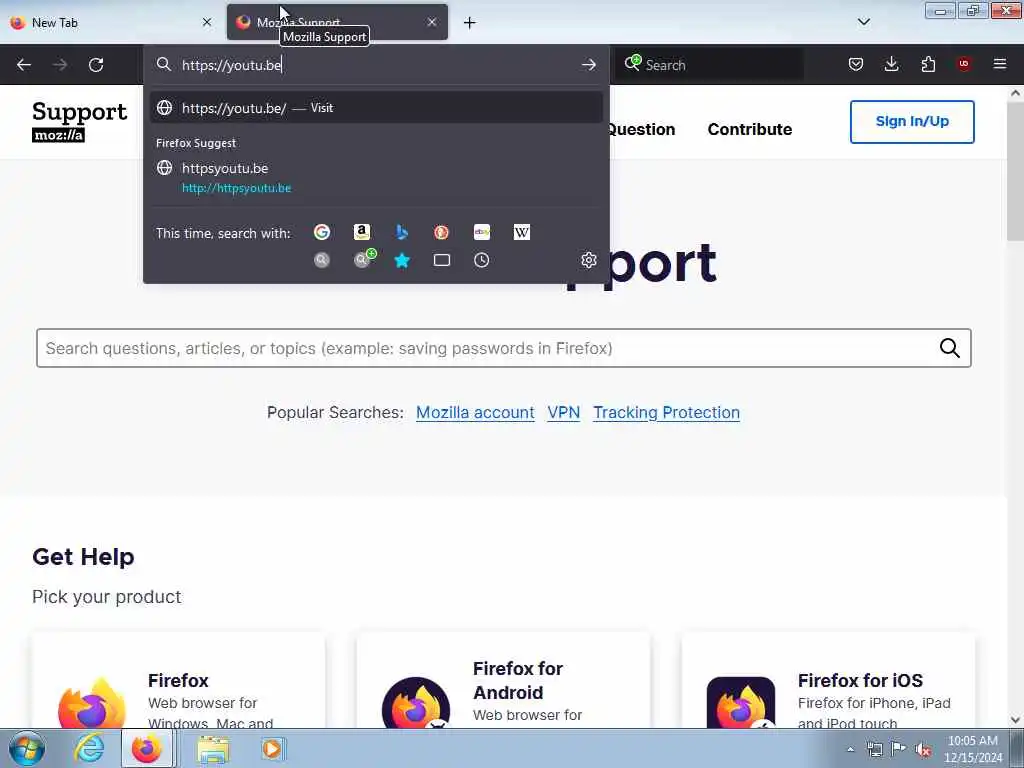Submit the support search with the magnifier
Image resolution: width=1024 pixels, height=768 pixels.
pos(950,348)
